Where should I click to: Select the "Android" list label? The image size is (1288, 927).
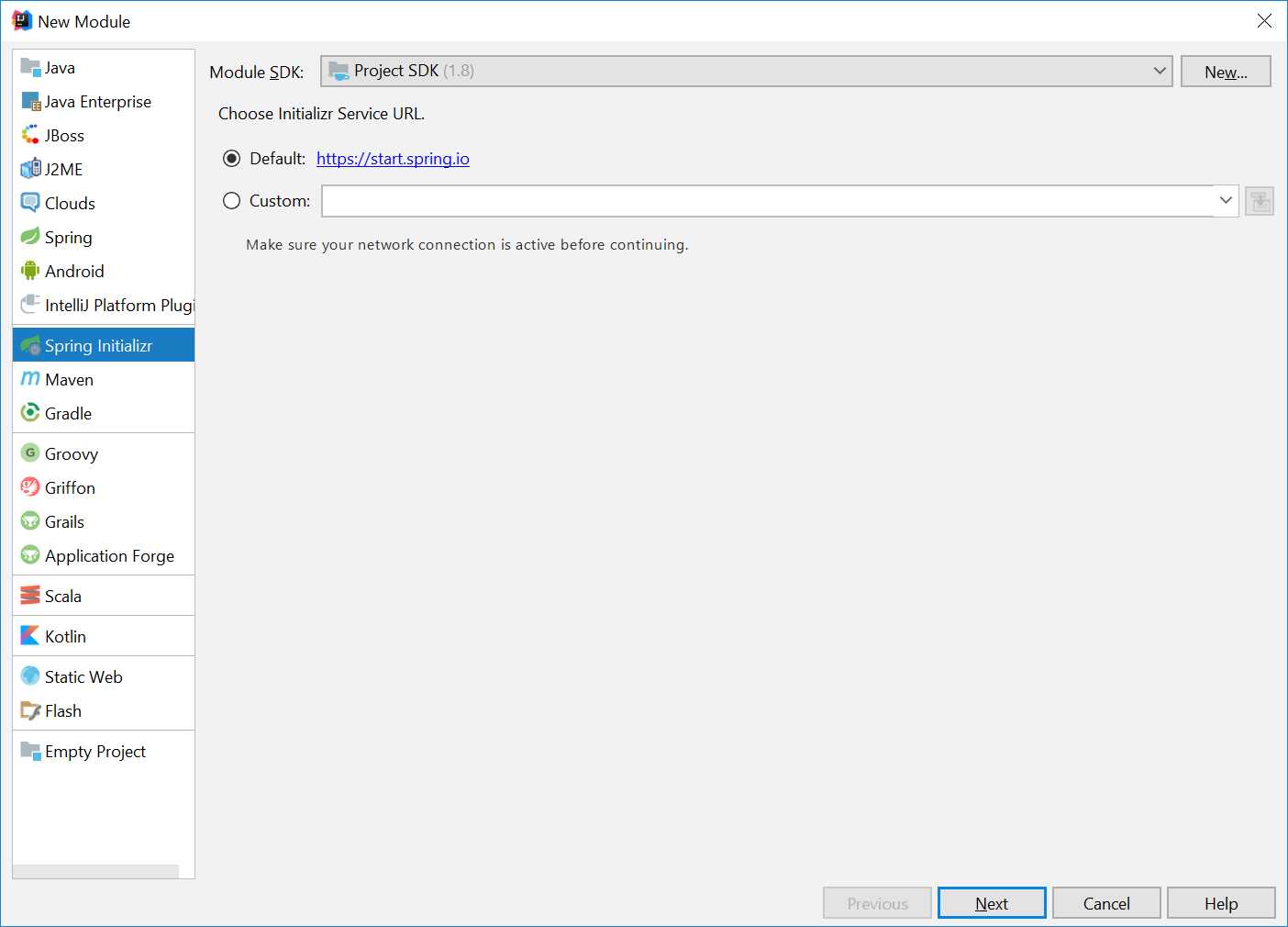[74, 272]
